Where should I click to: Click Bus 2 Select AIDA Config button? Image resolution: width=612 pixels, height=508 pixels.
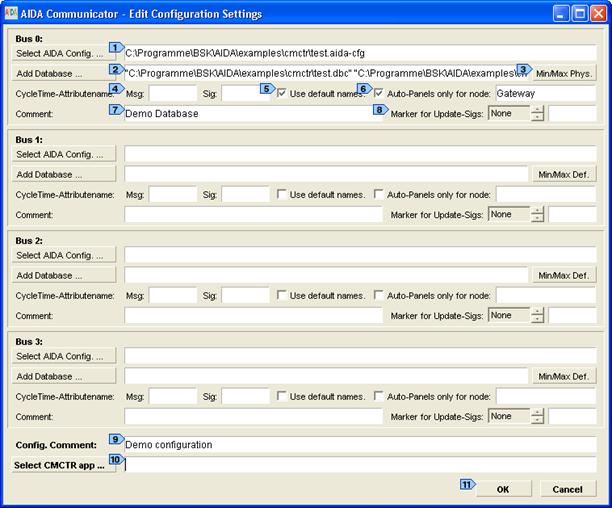tap(64, 255)
